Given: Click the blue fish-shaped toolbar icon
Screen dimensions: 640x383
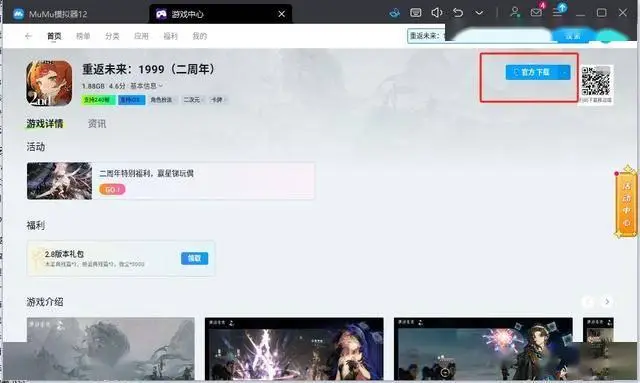Looking at the screenshot, I should (394, 13).
